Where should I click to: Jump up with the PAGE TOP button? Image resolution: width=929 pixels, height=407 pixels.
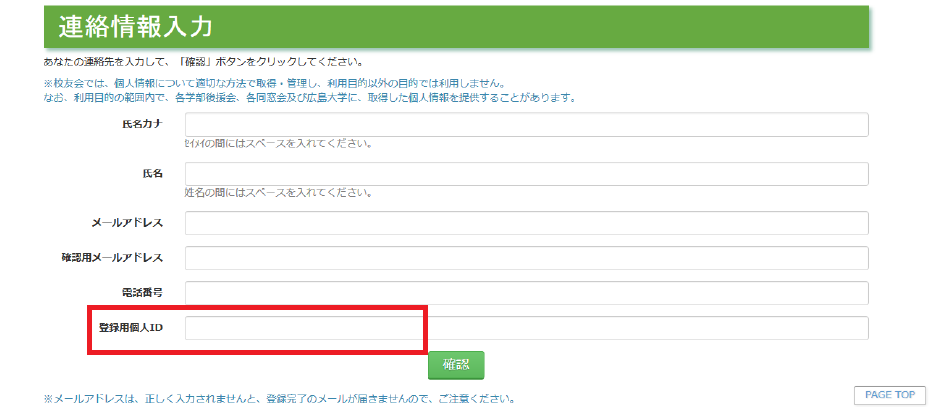(890, 395)
